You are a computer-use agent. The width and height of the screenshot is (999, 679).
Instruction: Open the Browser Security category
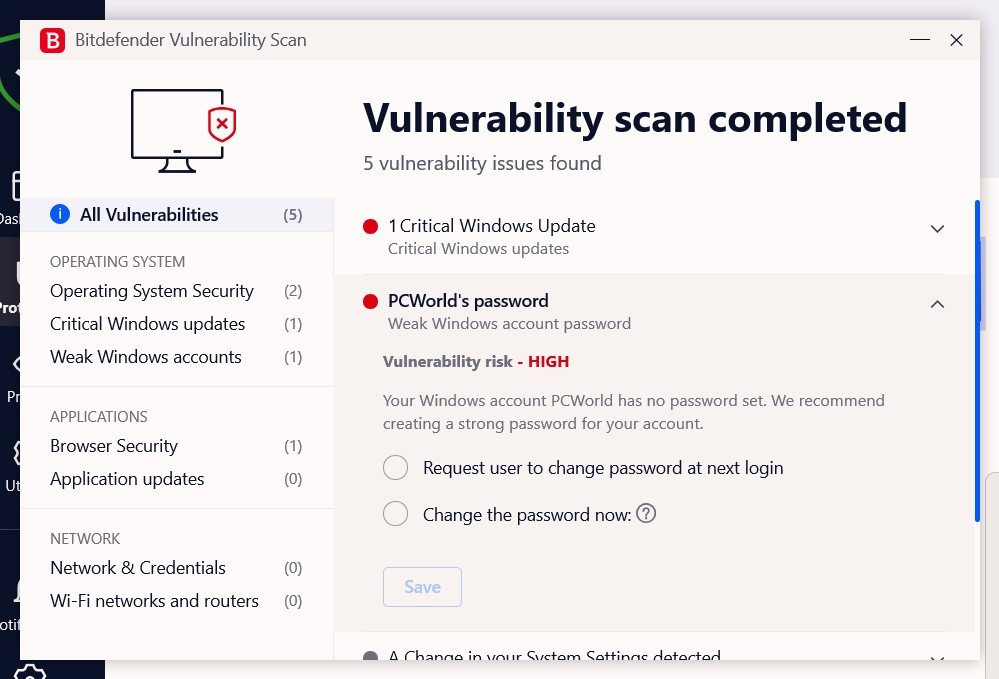(113, 446)
